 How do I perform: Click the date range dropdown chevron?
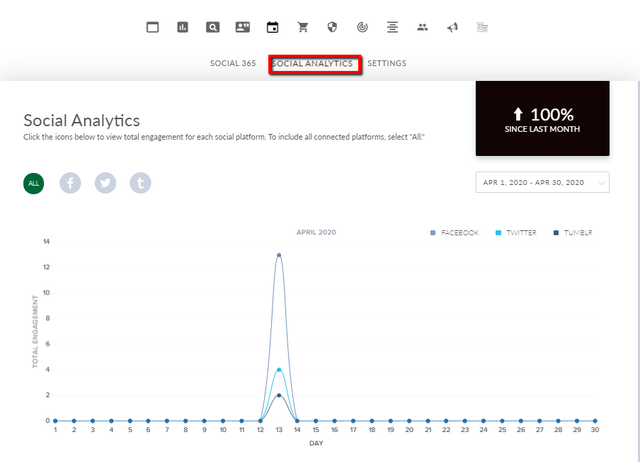tap(601, 183)
